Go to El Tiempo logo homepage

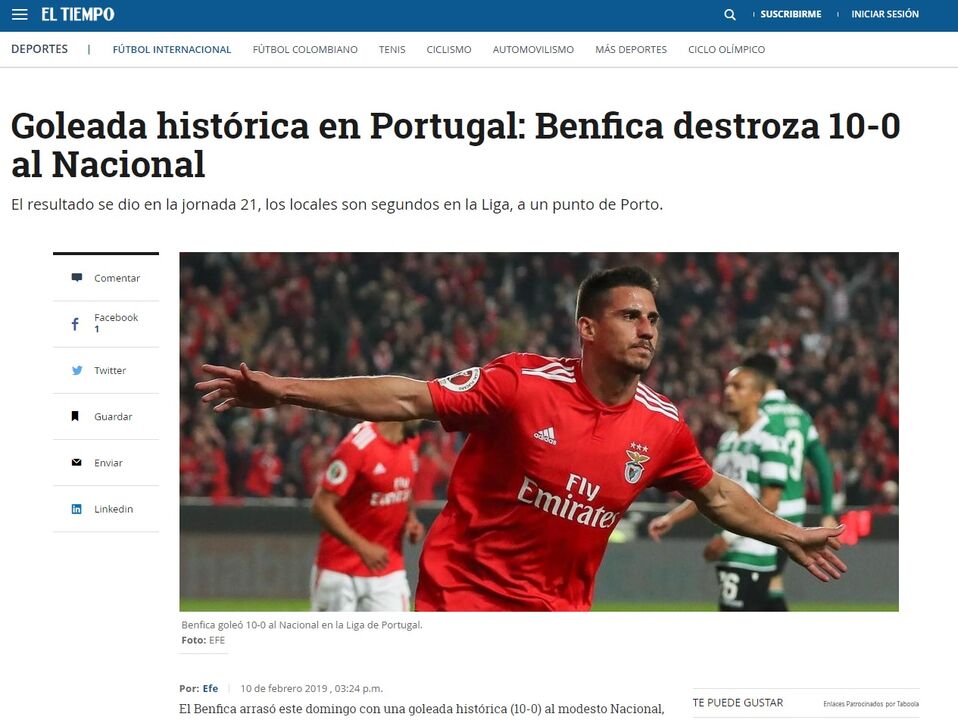click(x=78, y=14)
